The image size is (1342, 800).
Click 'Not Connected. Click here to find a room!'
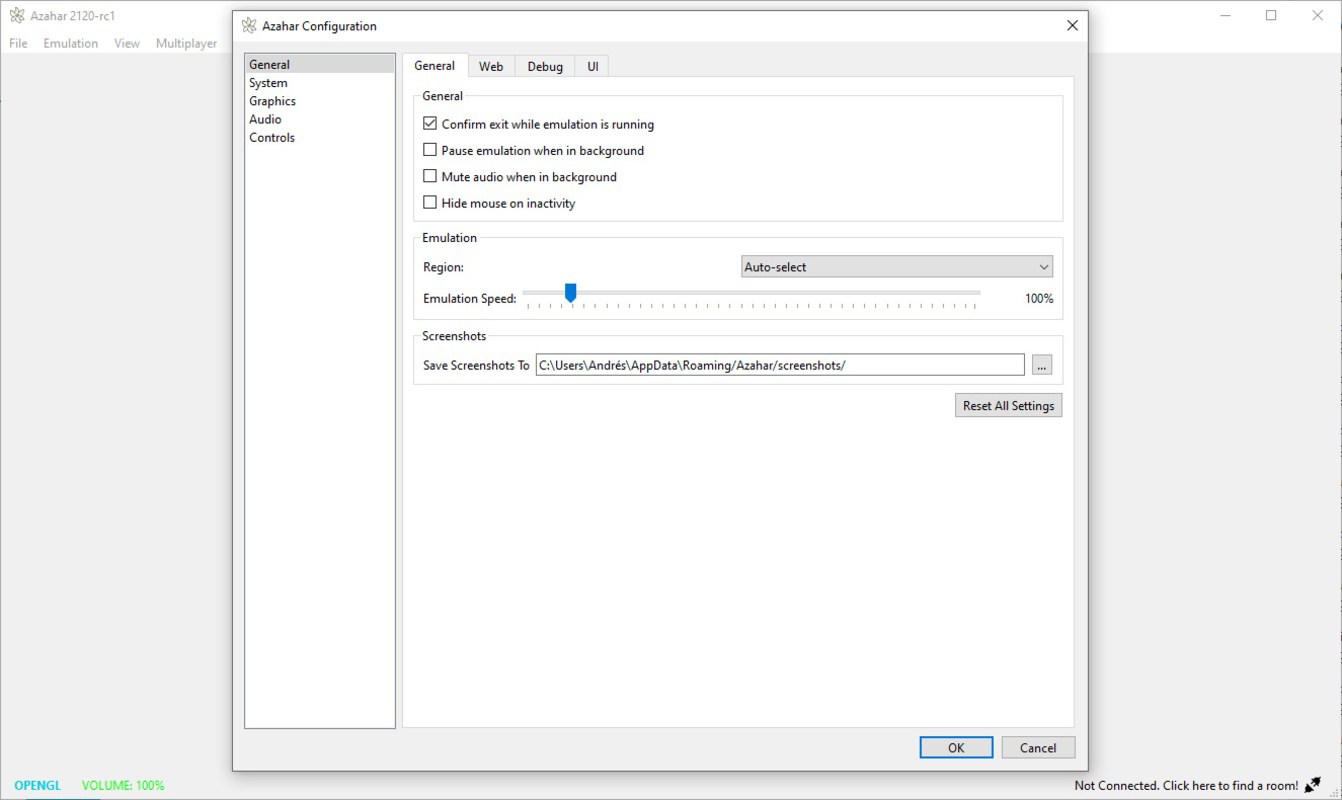coord(1186,785)
